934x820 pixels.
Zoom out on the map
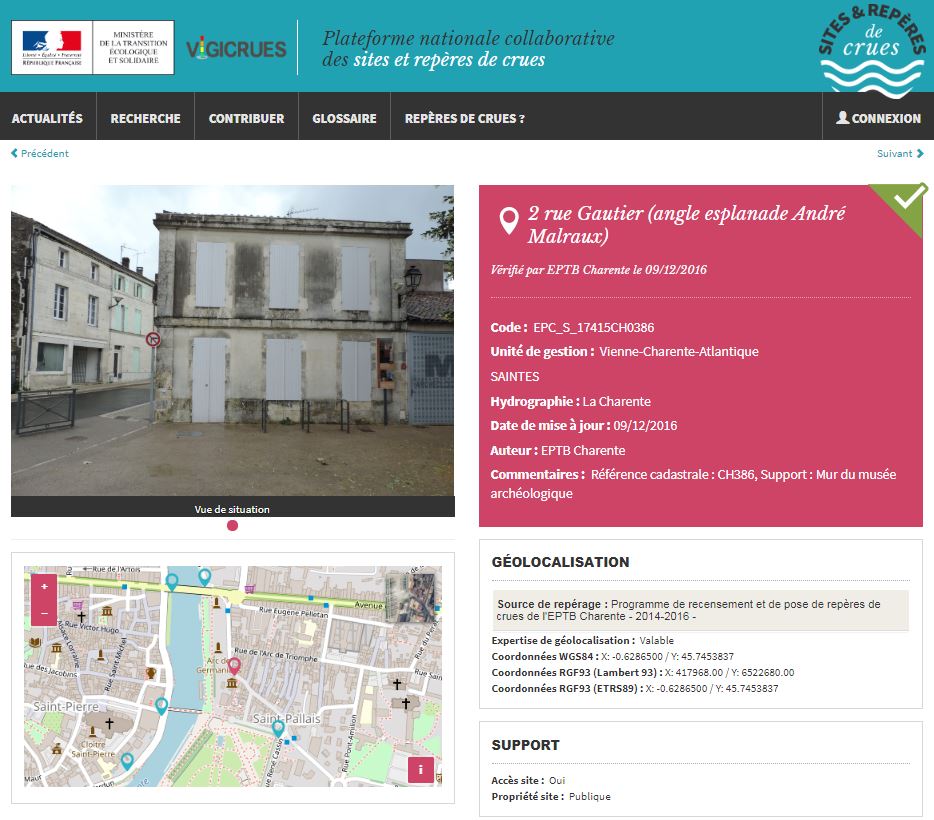44,612
